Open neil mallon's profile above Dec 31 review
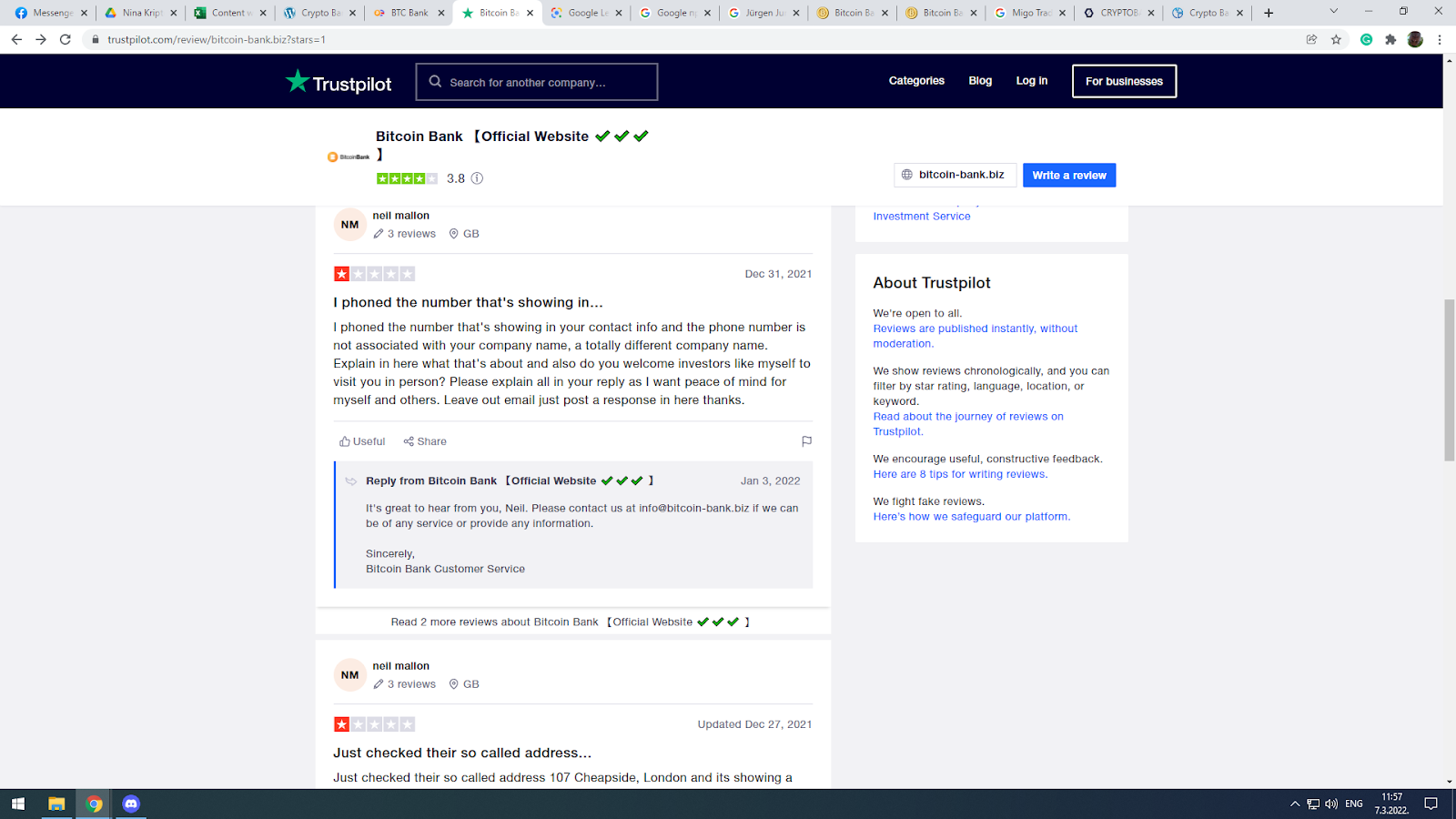 click(x=400, y=216)
